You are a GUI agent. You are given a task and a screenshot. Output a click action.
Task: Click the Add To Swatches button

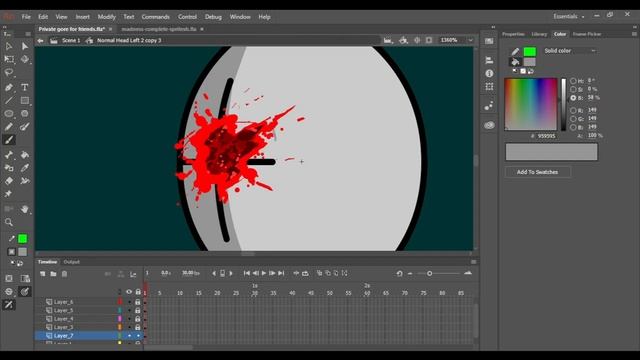[537, 172]
